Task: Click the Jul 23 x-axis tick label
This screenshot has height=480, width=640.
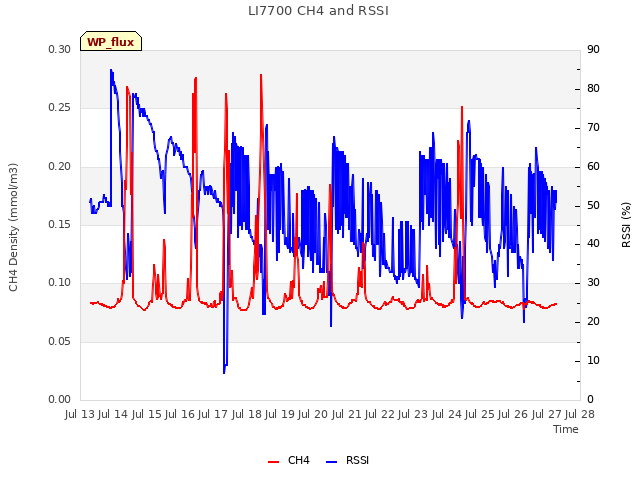Action: pyautogui.click(x=413, y=414)
